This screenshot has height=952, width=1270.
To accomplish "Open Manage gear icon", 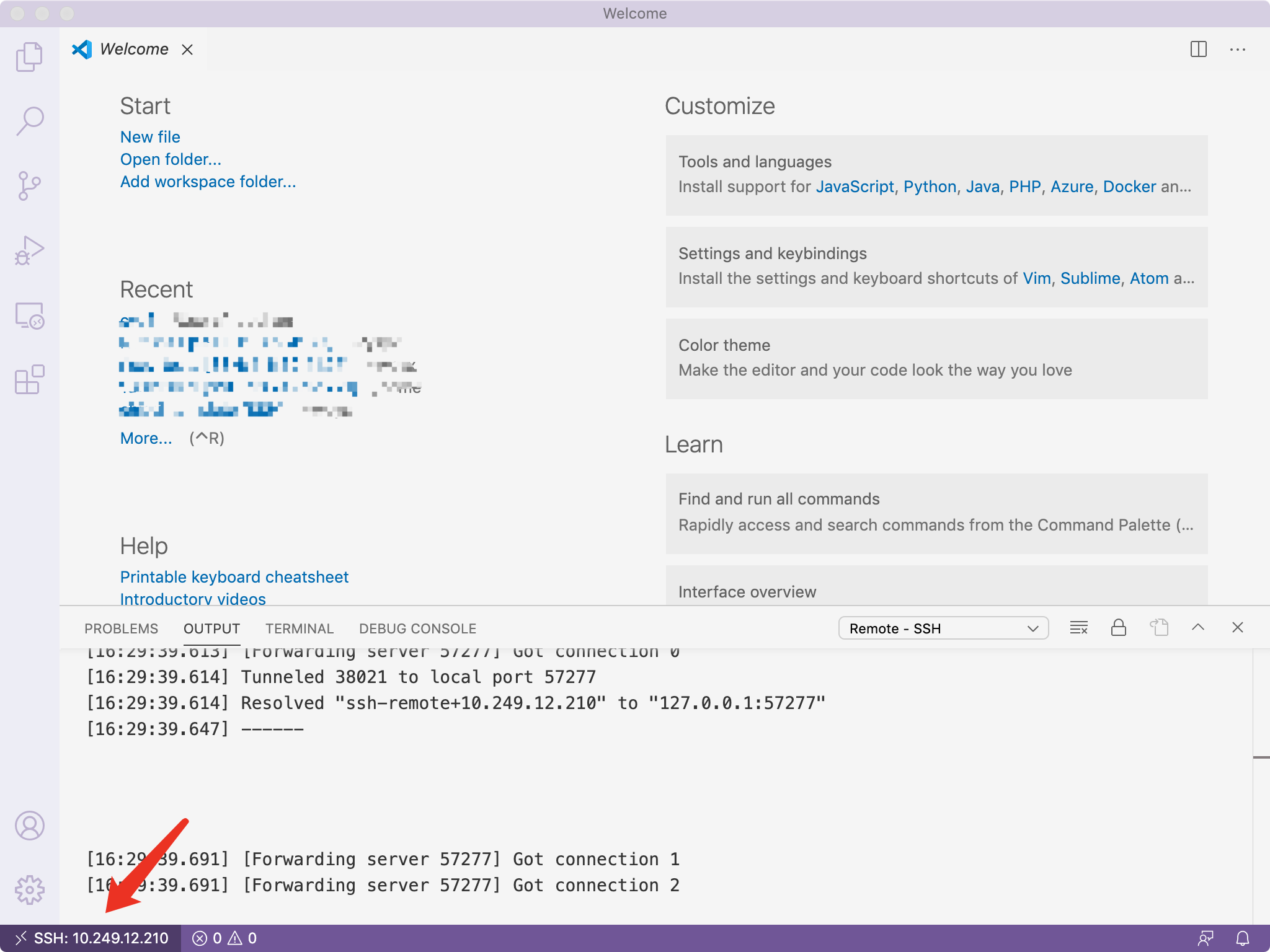I will 29,890.
